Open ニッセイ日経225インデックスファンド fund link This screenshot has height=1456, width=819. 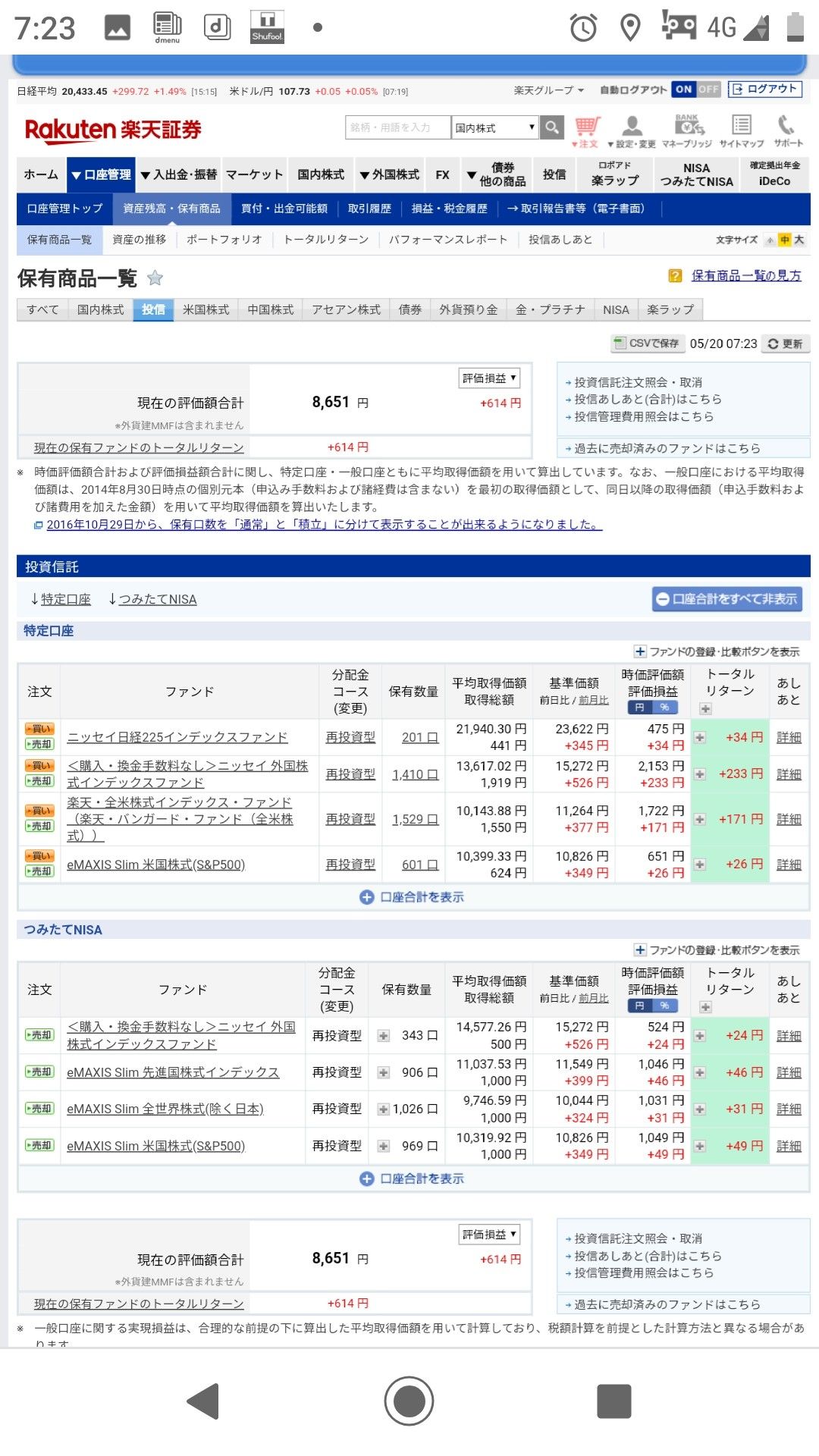(x=177, y=737)
